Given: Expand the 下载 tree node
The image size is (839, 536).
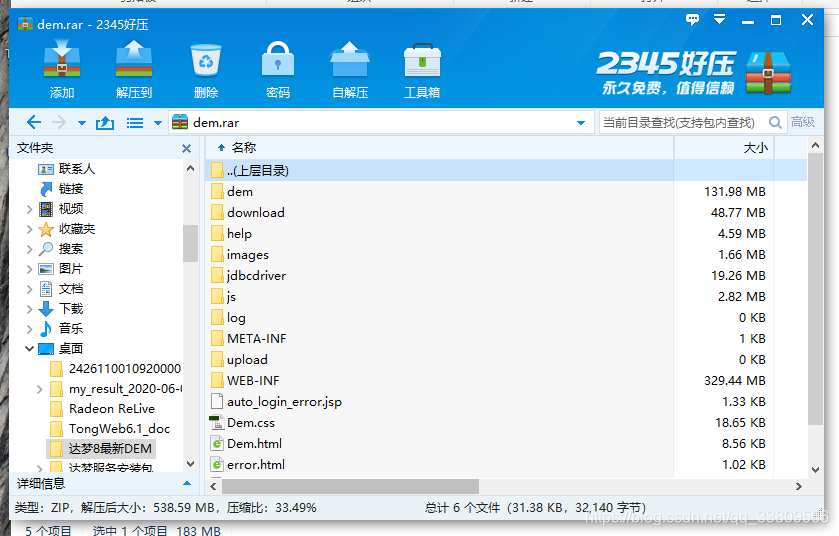Looking at the screenshot, I should (x=29, y=309).
